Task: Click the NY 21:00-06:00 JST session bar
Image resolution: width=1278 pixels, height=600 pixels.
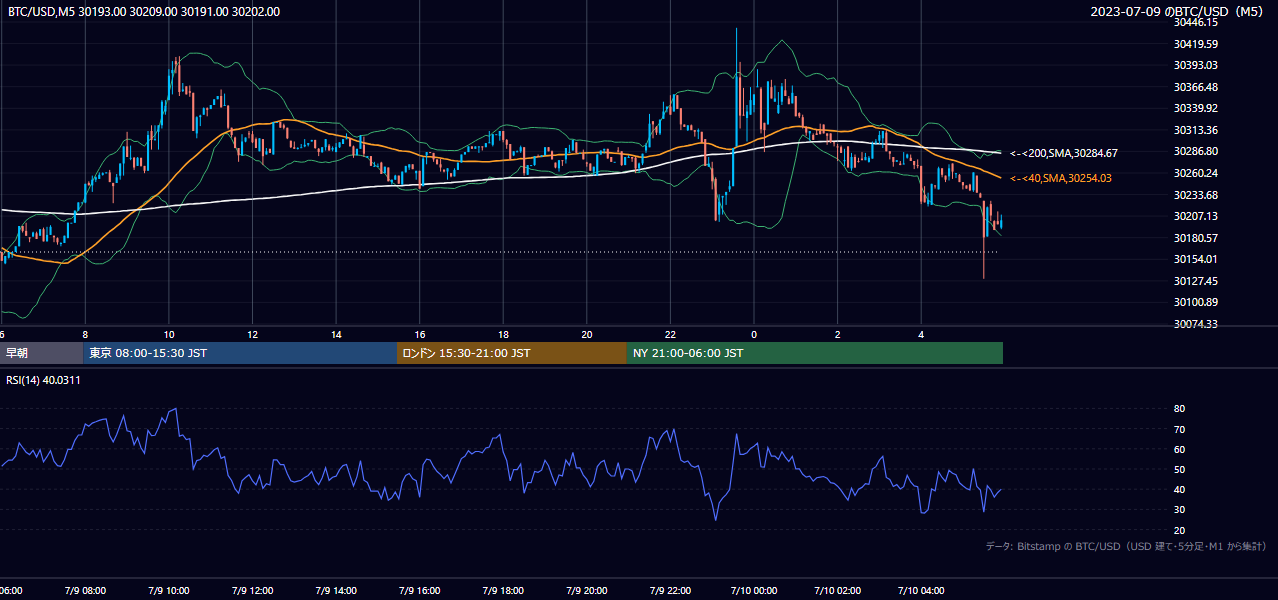Action: pyautogui.click(x=815, y=353)
